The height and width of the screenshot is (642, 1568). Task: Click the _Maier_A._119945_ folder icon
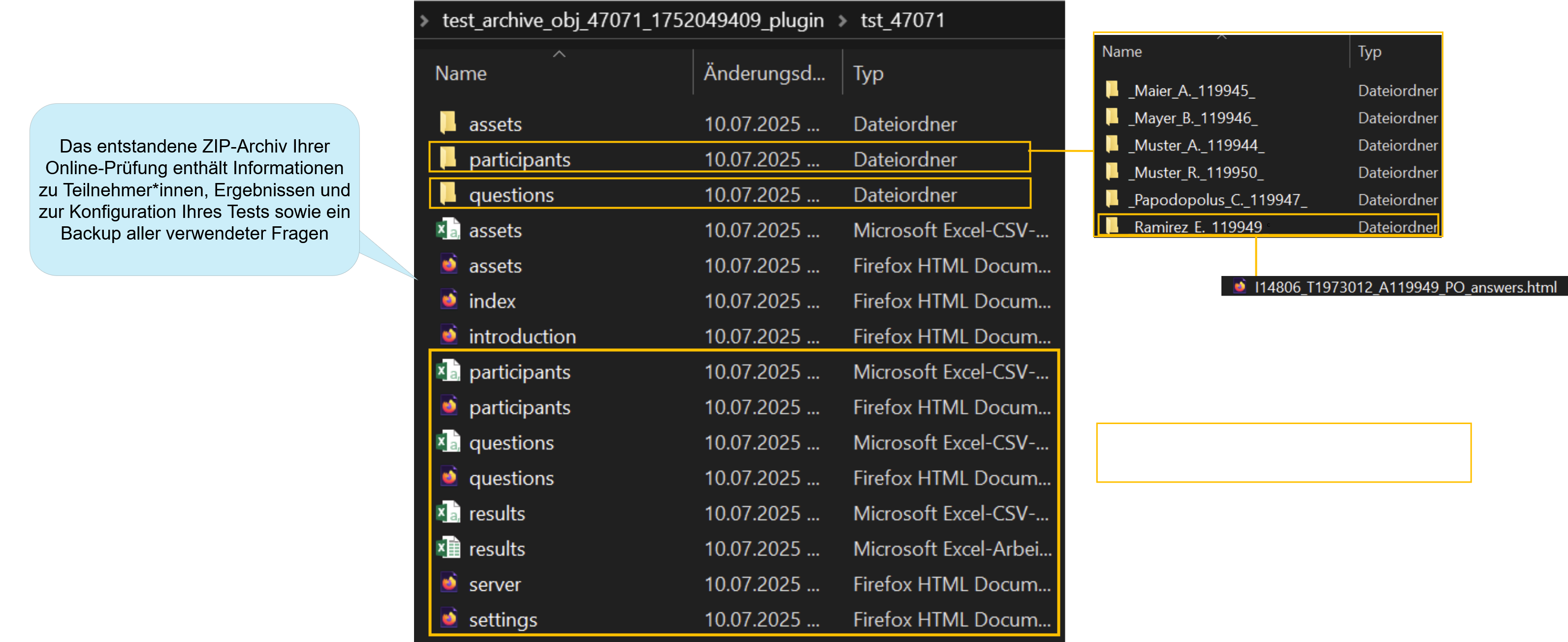point(1112,90)
